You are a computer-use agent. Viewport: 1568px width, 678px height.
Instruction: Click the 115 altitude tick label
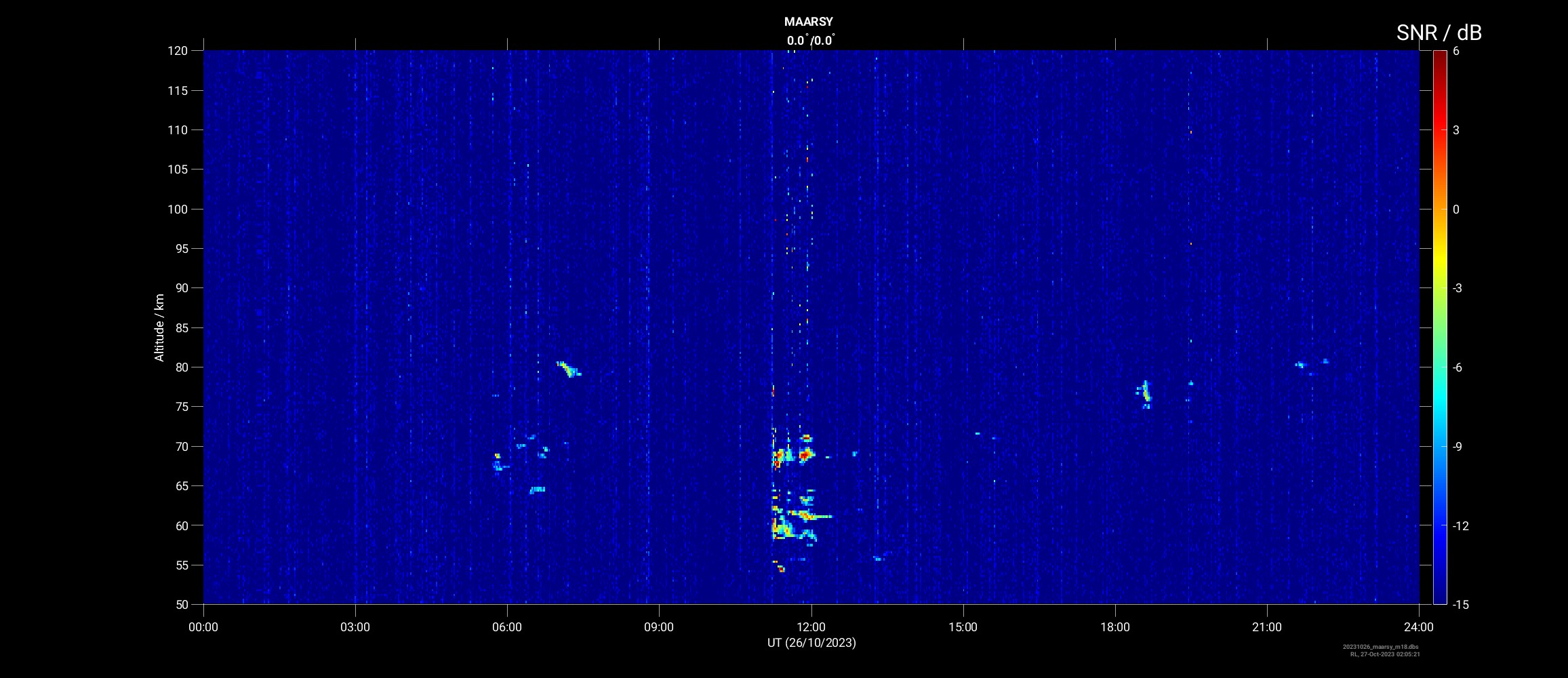click(178, 90)
